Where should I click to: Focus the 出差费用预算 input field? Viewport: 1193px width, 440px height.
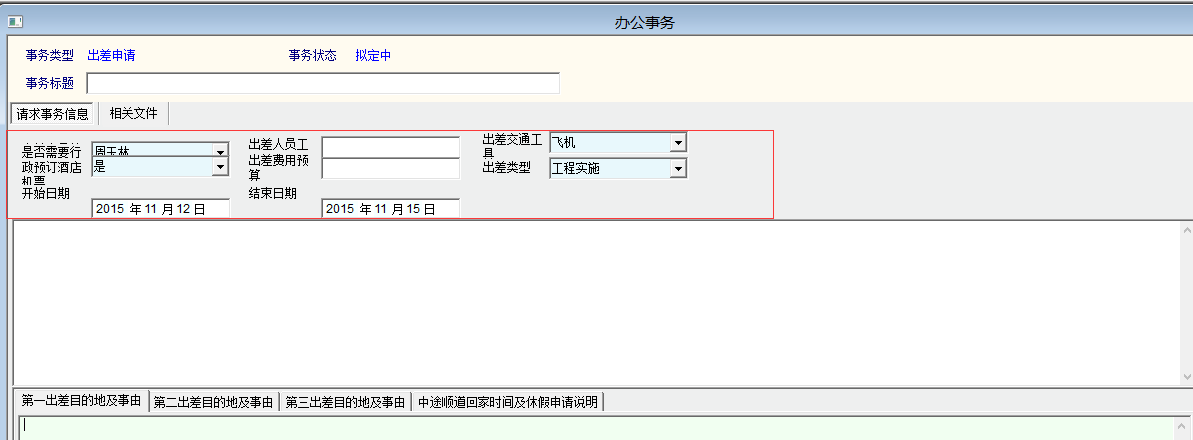coord(390,168)
